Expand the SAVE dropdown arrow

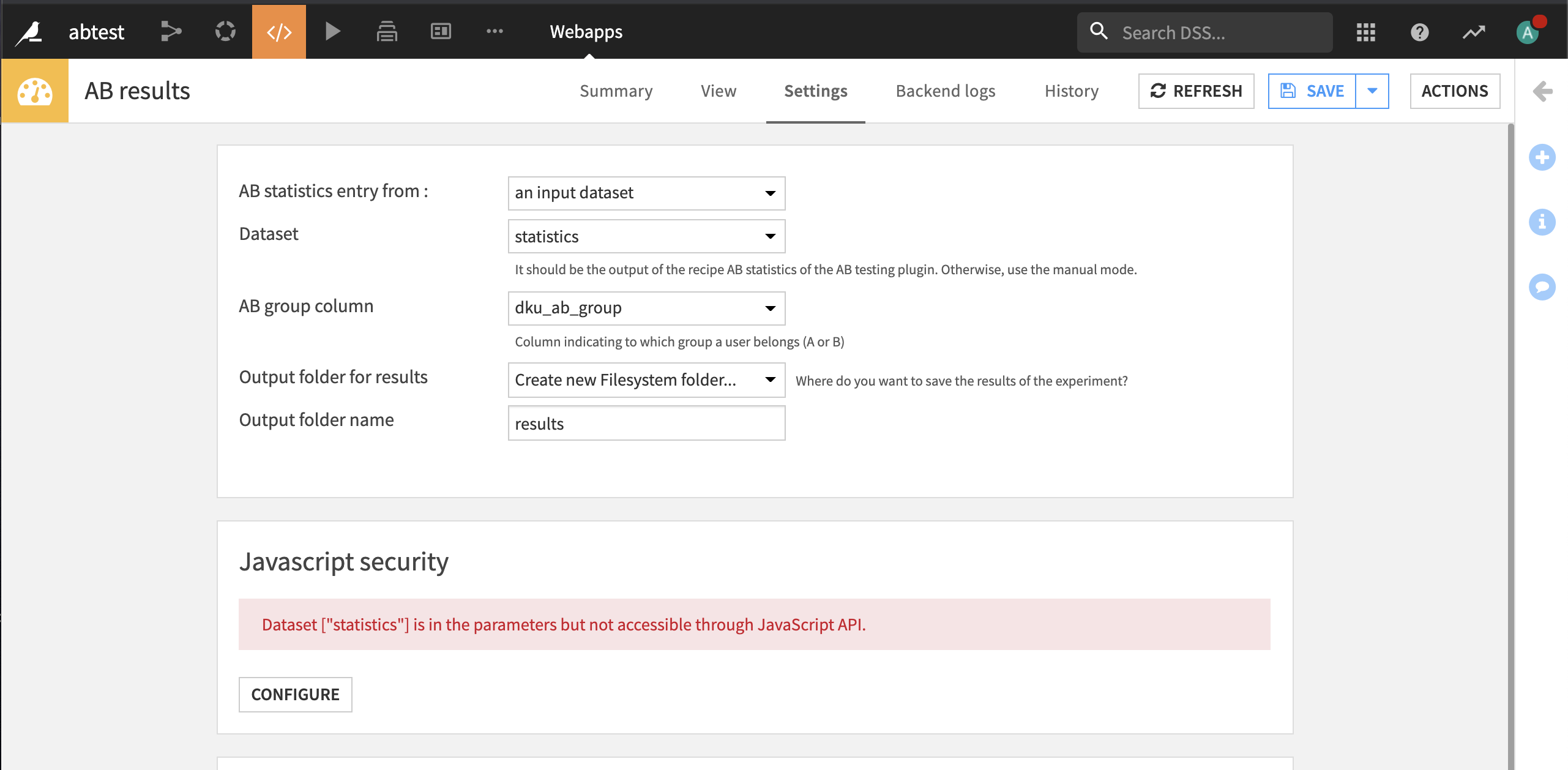pyautogui.click(x=1372, y=91)
